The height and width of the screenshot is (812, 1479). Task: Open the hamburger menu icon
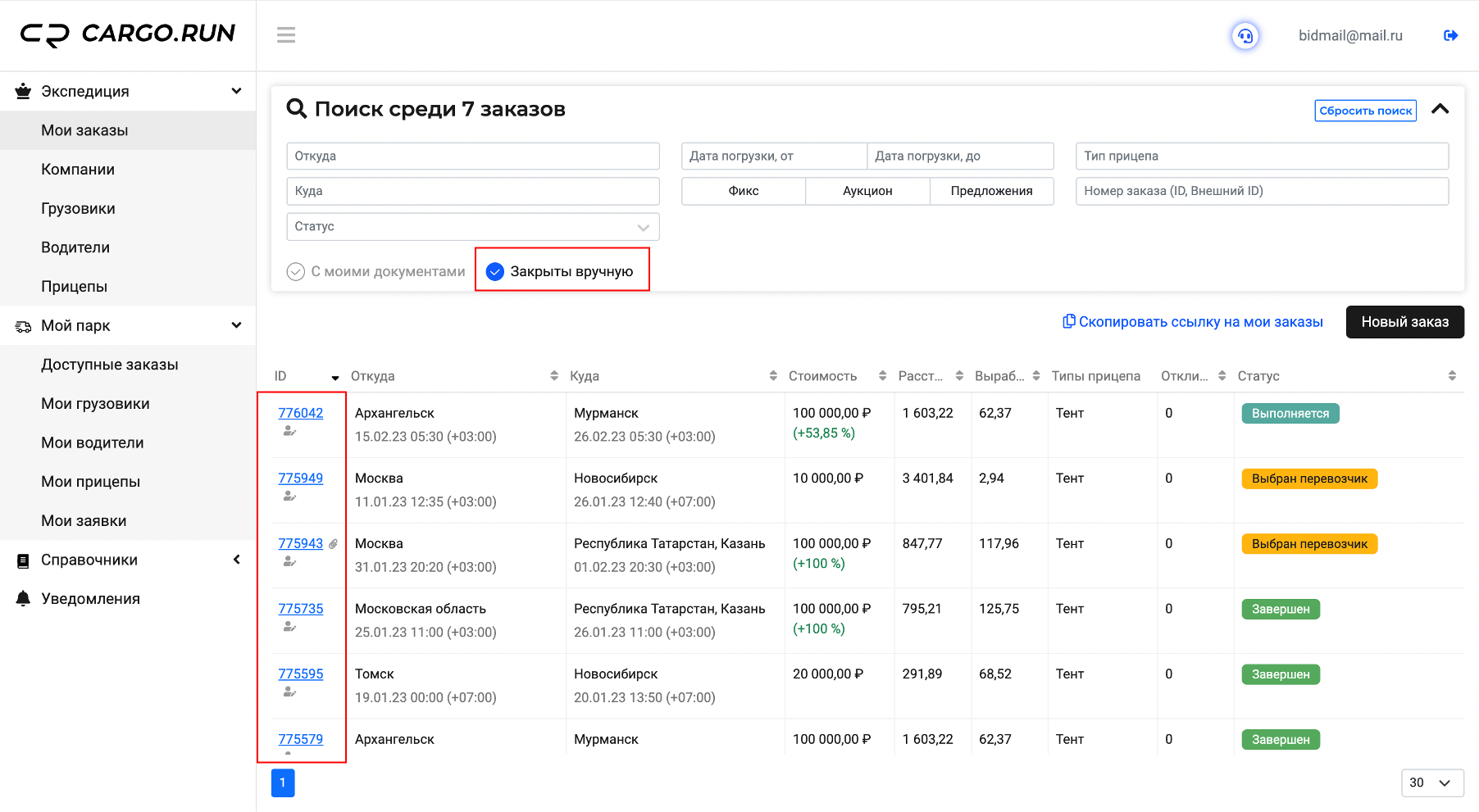[286, 35]
